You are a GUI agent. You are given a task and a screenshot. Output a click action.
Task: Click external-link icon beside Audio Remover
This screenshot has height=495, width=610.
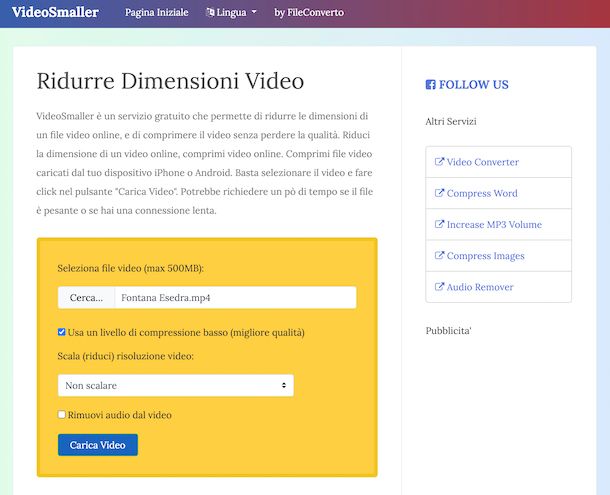pos(439,287)
